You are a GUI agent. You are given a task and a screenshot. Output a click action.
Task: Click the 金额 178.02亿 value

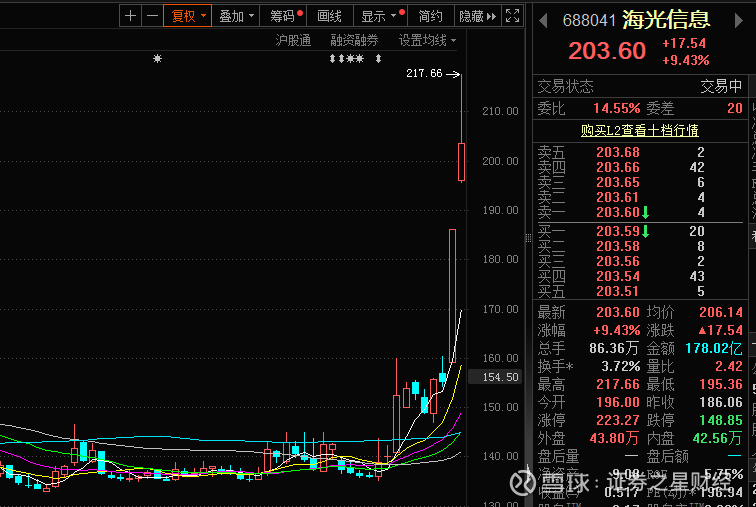[714, 348]
